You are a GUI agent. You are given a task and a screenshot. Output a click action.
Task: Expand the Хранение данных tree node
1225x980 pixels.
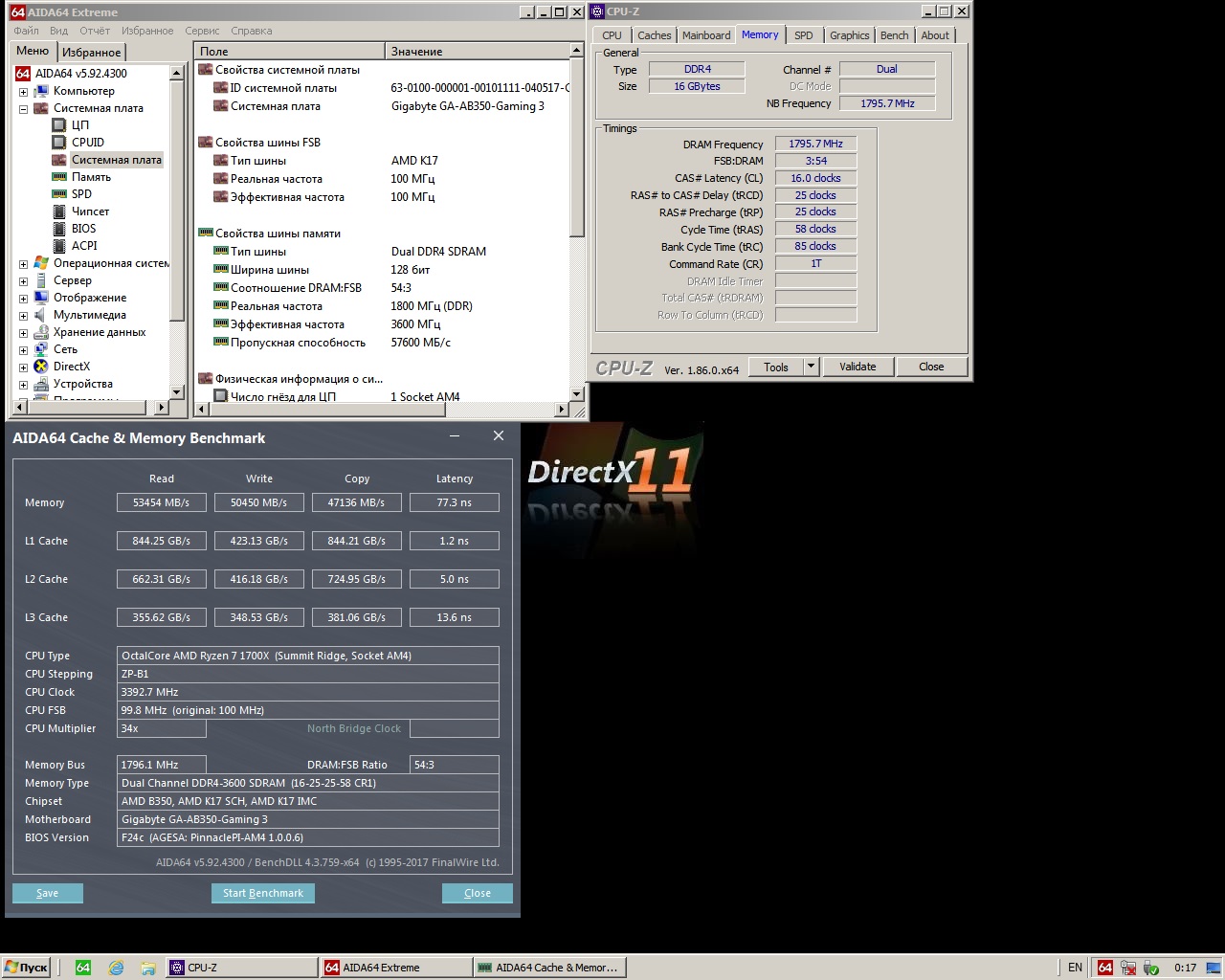tap(23, 333)
